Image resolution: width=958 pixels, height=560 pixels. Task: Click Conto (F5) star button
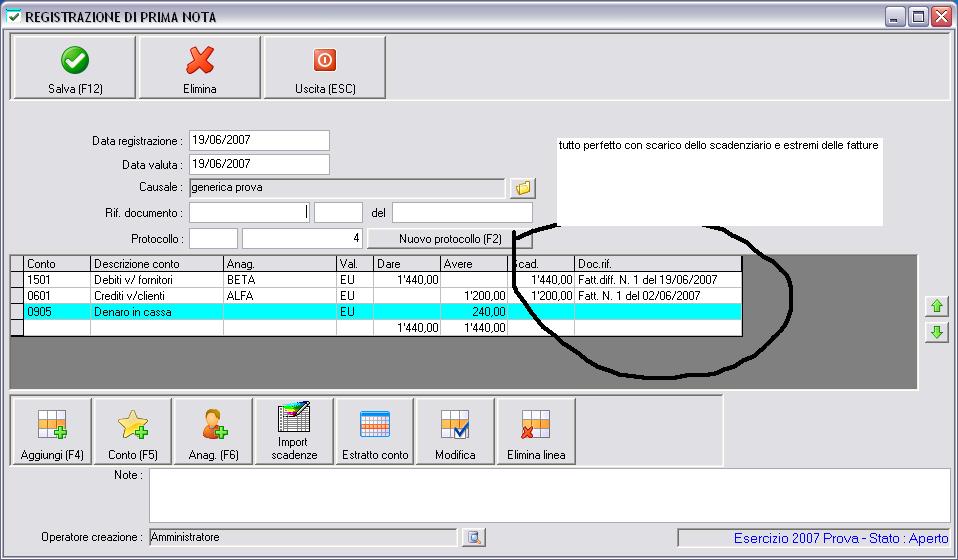[133, 431]
